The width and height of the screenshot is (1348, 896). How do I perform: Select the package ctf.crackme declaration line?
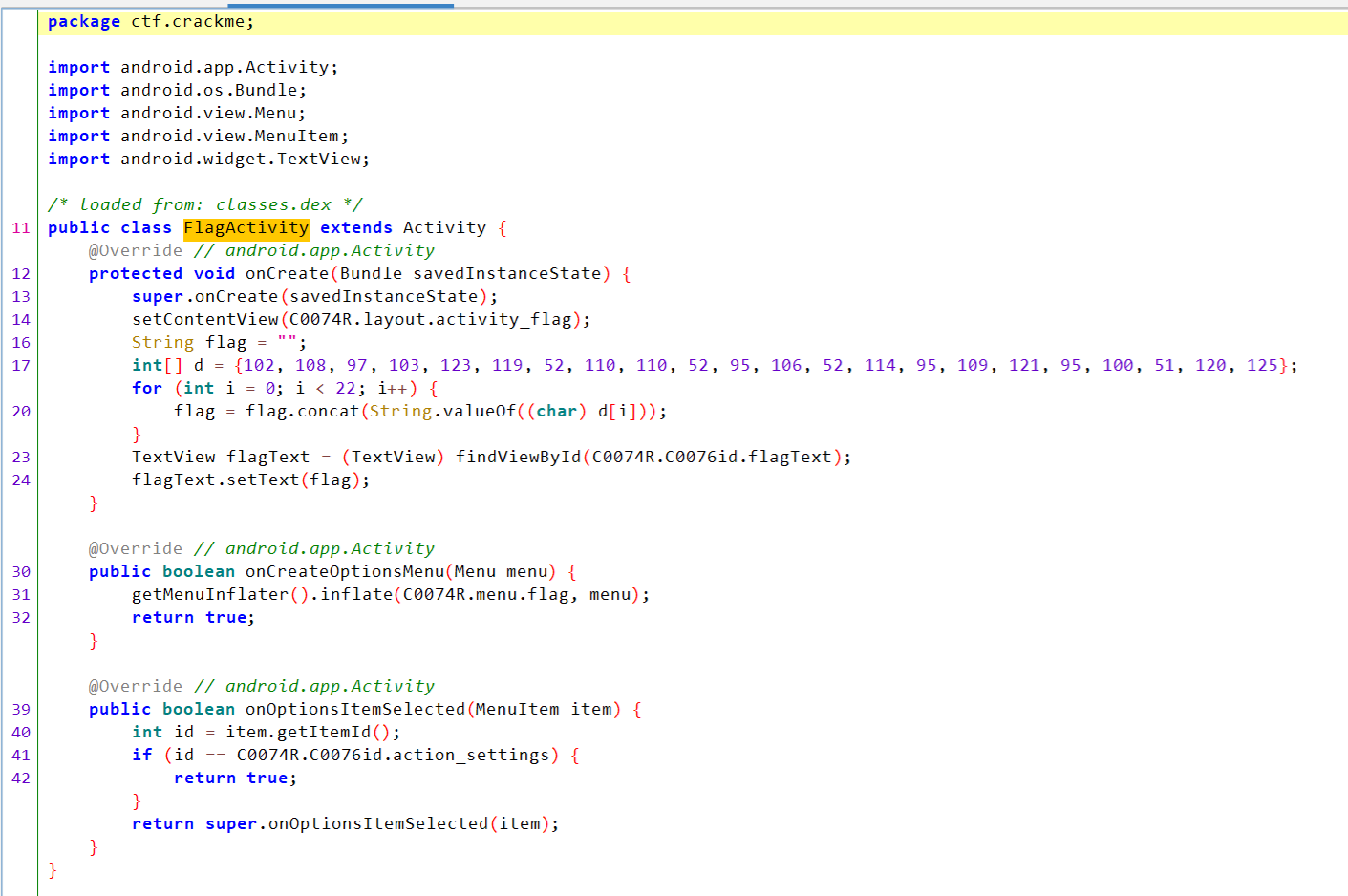[x=151, y=21]
